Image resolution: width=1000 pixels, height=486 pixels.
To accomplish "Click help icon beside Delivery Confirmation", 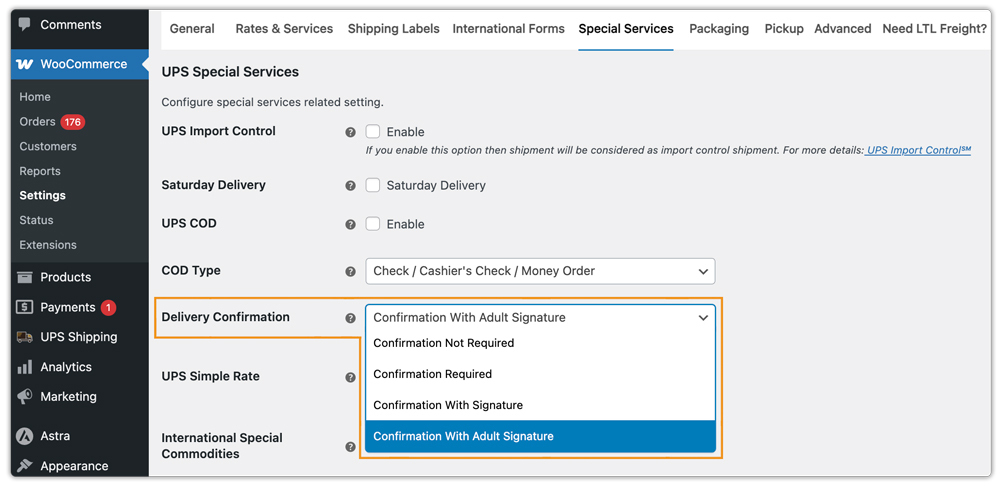I will pos(350,318).
